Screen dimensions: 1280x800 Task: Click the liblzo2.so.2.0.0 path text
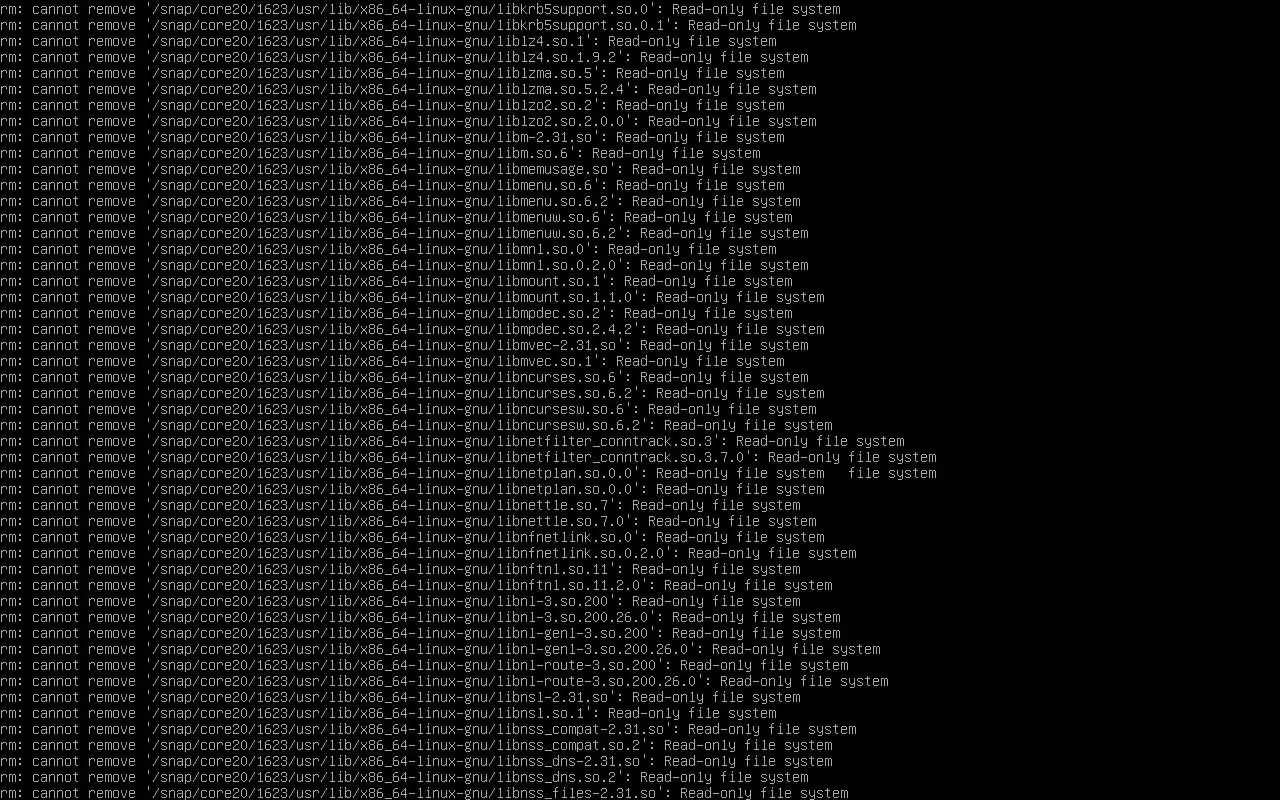[388, 121]
